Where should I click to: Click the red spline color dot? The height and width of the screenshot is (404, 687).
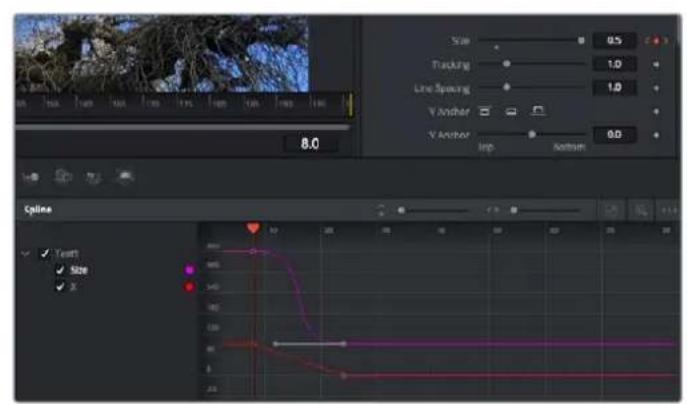coord(189,287)
